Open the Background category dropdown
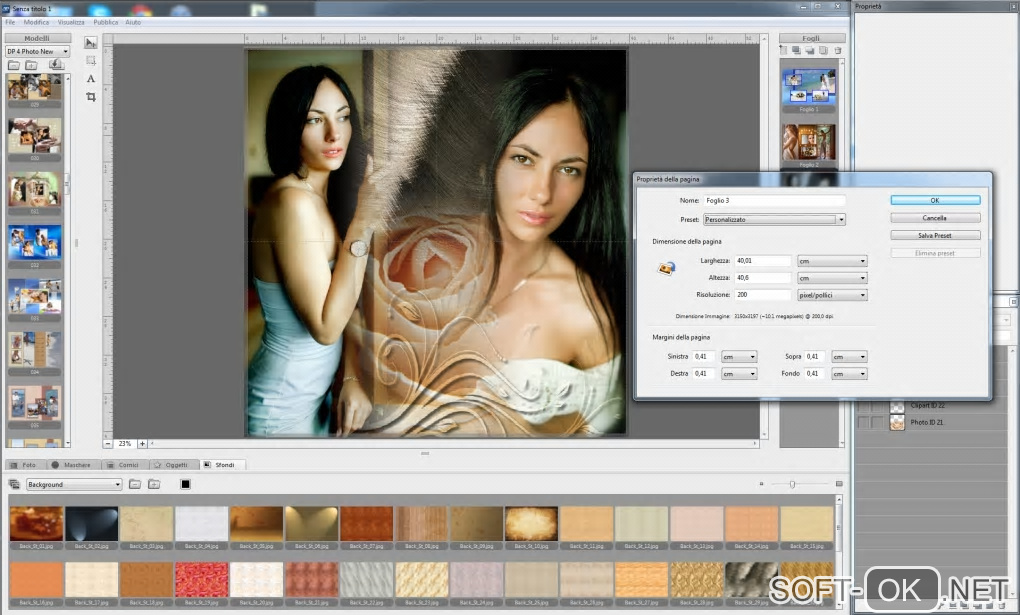Screen dimensions: 1020x615 pyautogui.click(x=74, y=484)
